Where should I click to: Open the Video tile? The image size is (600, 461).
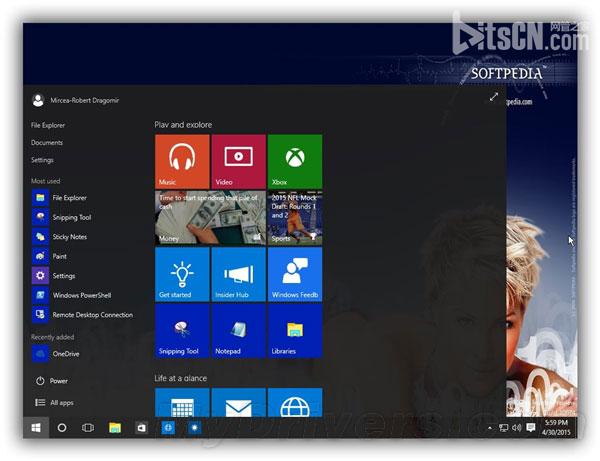(x=238, y=161)
